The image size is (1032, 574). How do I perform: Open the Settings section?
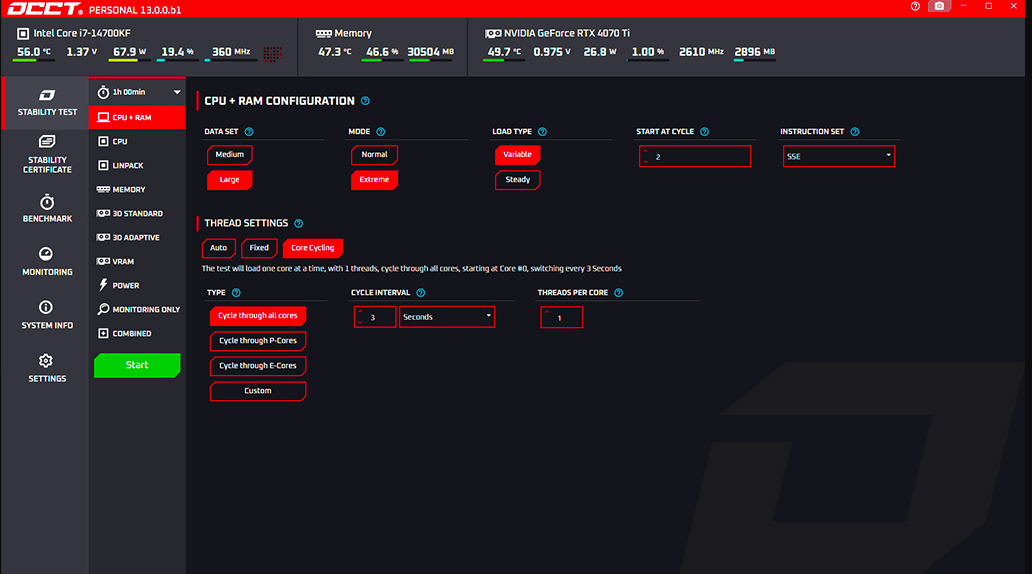[46, 368]
